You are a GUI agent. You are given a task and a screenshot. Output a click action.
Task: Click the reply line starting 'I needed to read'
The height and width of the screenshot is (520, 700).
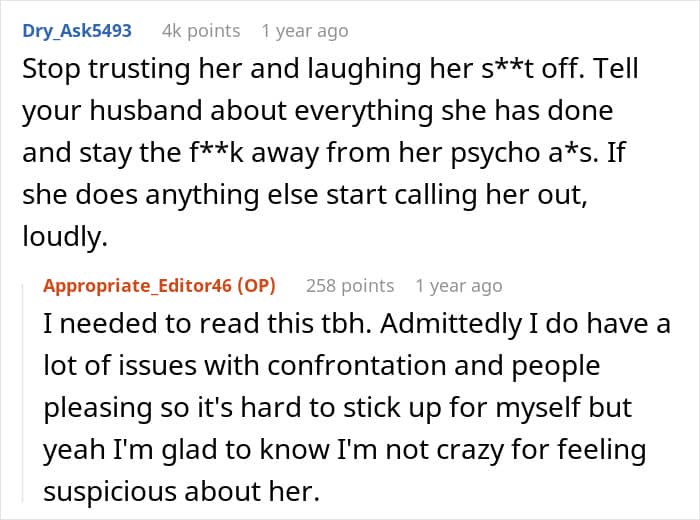[x=357, y=323]
